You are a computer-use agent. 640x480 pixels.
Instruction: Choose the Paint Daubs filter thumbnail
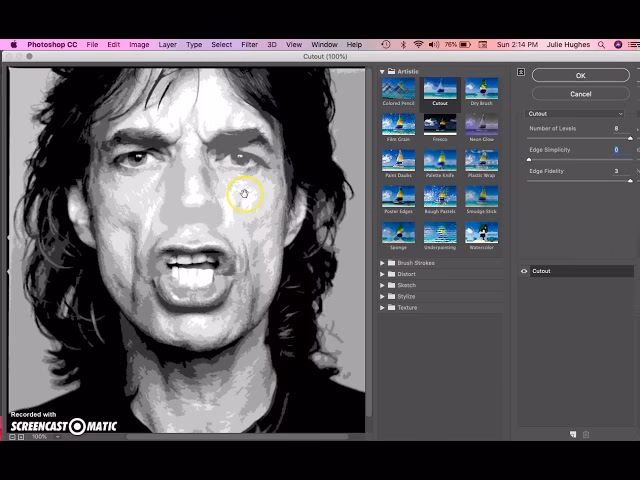click(398, 160)
